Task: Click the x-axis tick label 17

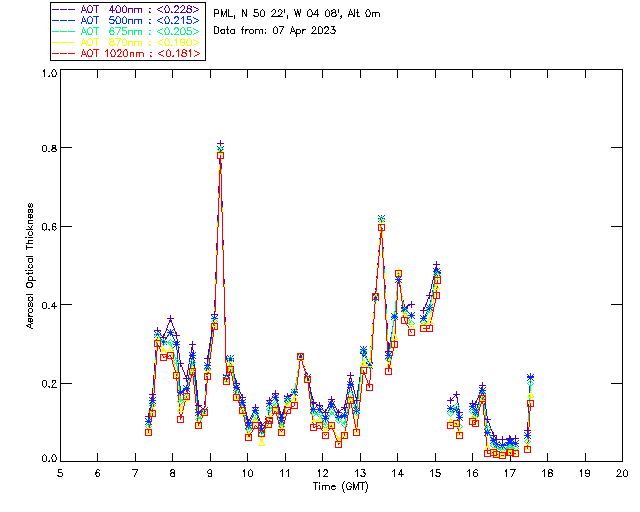Action: 510,473
